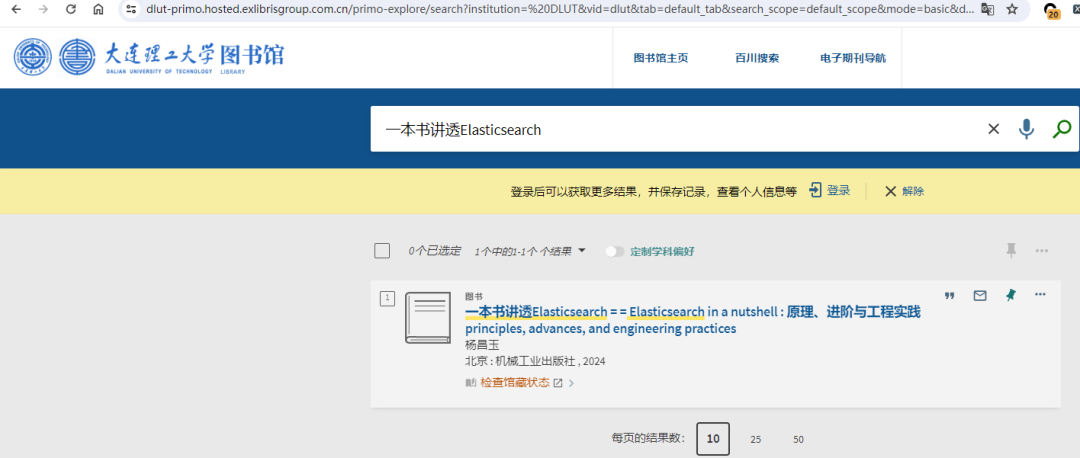
Task: Toggle 定制学科偏好 switch
Action: pos(614,251)
